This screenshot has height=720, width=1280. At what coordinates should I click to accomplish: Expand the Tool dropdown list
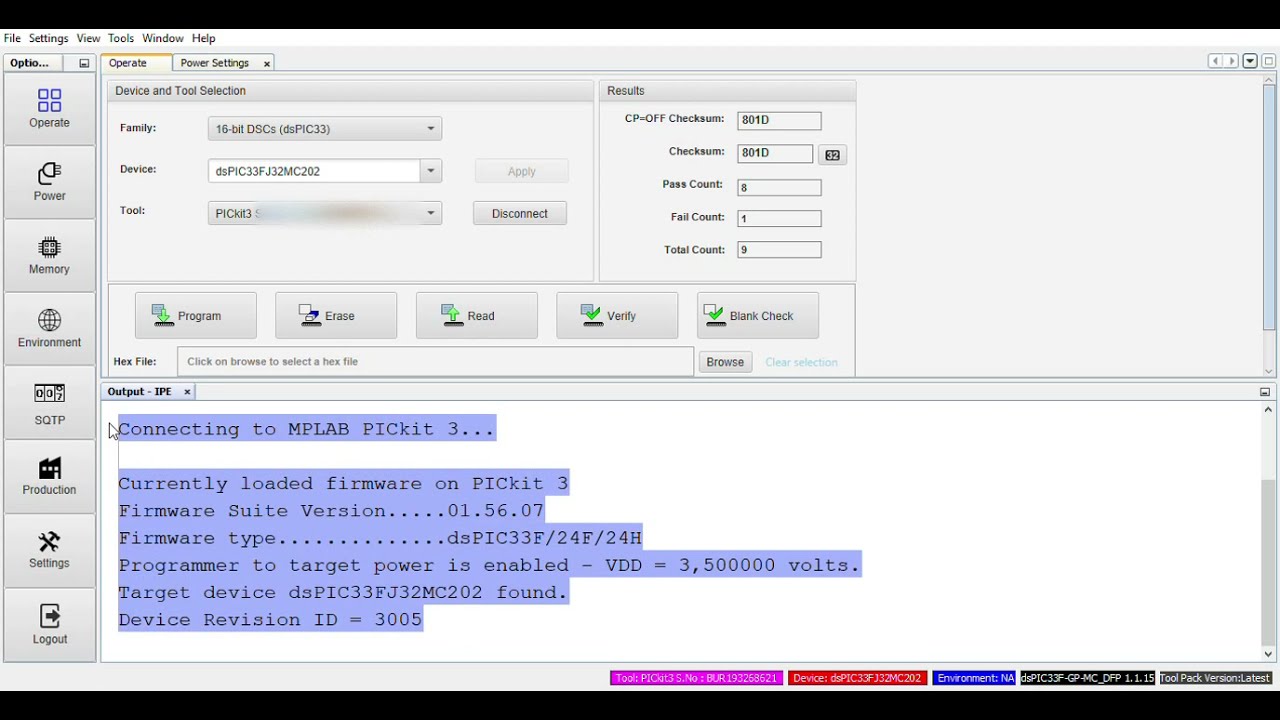pyautogui.click(x=431, y=213)
